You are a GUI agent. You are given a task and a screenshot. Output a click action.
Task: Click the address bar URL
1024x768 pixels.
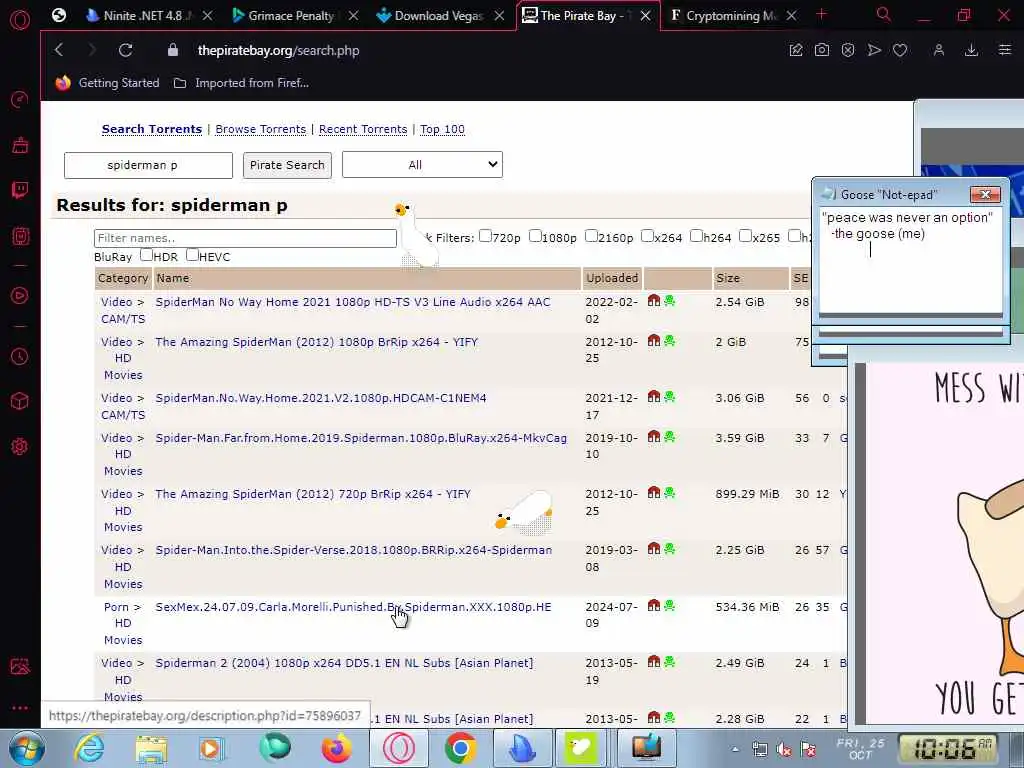point(278,50)
